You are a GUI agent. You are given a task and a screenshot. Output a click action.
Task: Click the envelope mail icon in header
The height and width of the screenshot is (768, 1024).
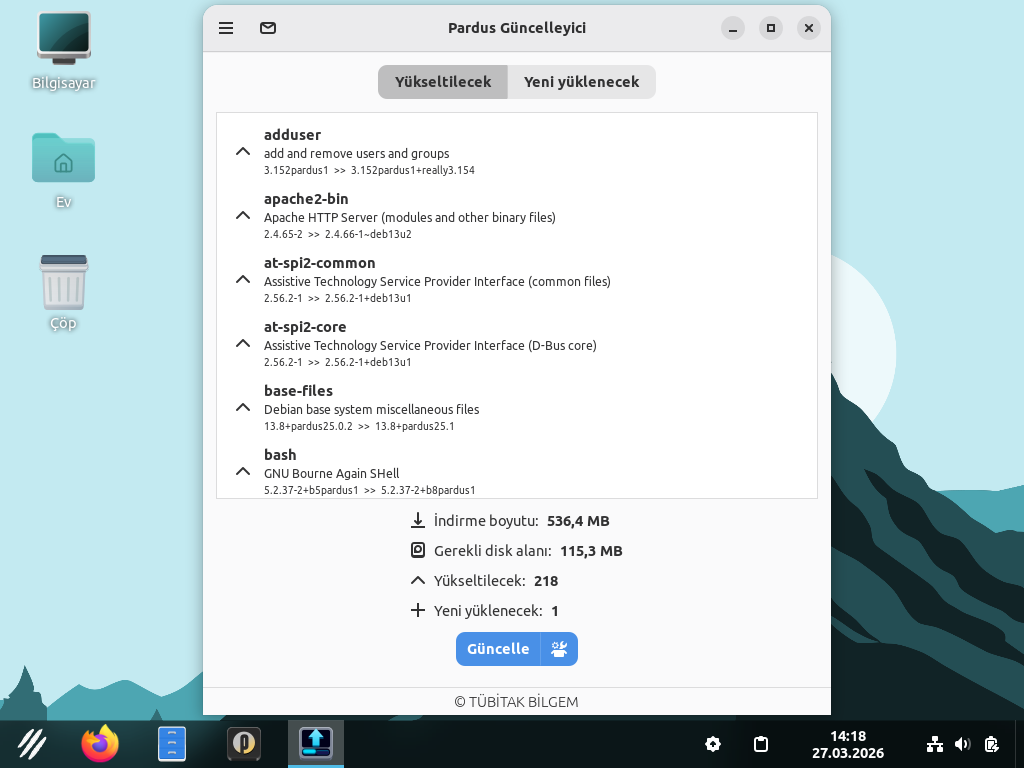(x=268, y=28)
